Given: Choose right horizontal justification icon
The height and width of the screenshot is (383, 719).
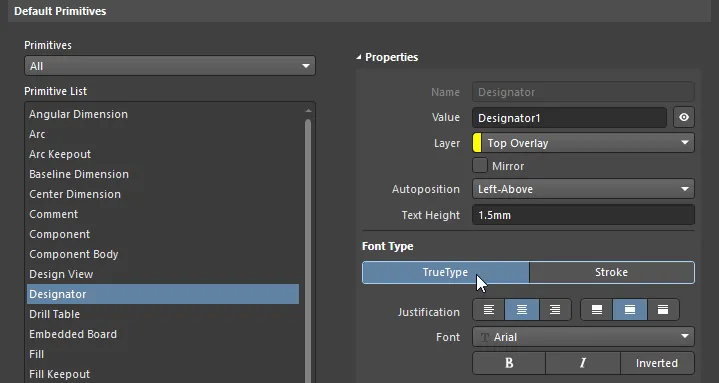Looking at the screenshot, I should (x=555, y=310).
